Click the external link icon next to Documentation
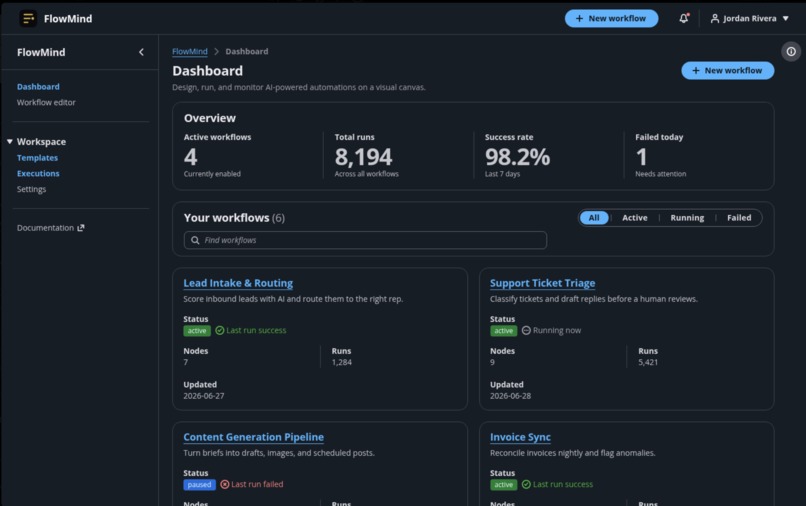 pyautogui.click(x=81, y=228)
